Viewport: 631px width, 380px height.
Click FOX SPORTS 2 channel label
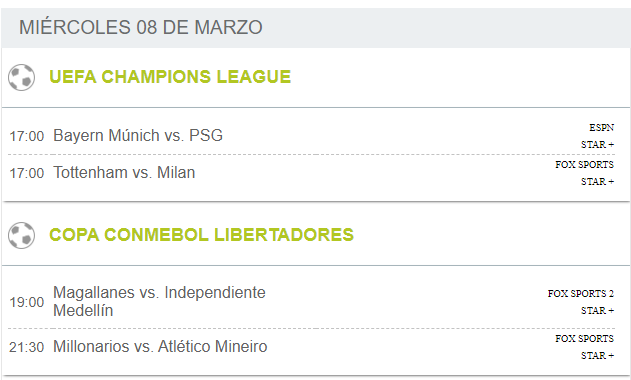581,293
